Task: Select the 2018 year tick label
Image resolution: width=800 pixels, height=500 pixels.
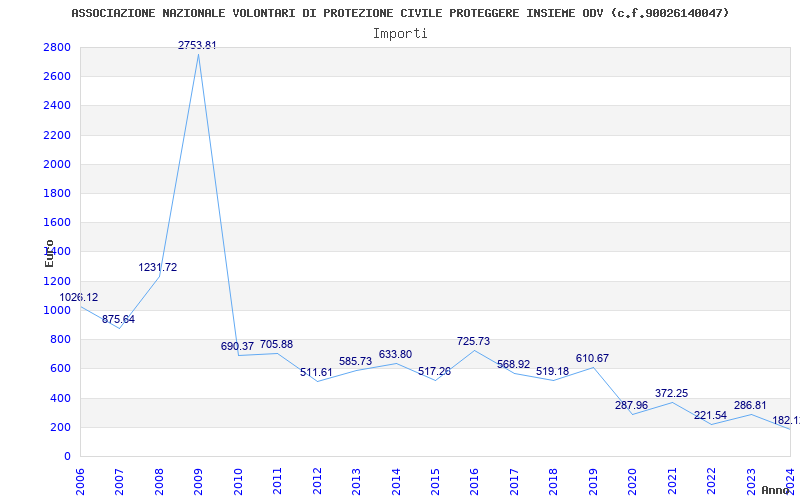Action: click(x=554, y=482)
